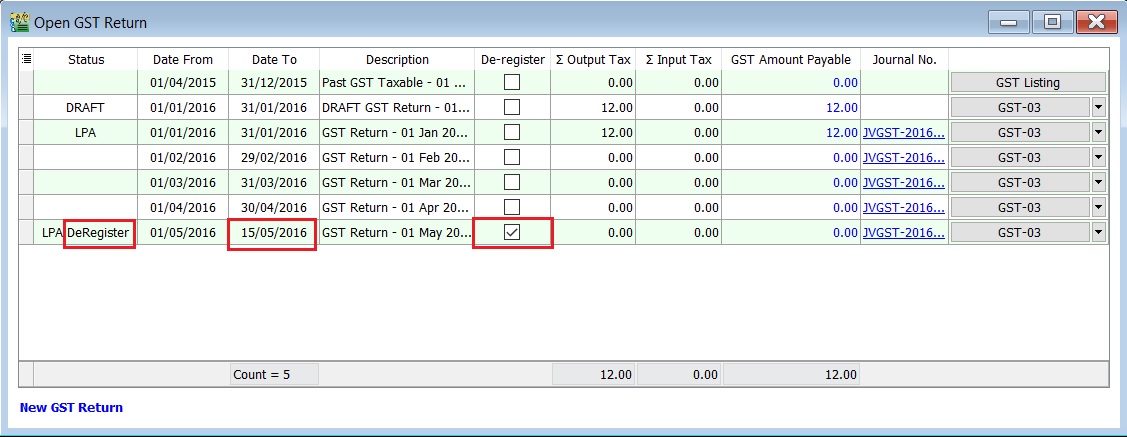Open journal link JVGST-2016 on May DeRegister row
Screen dimensions: 1127x437
(x=903, y=233)
